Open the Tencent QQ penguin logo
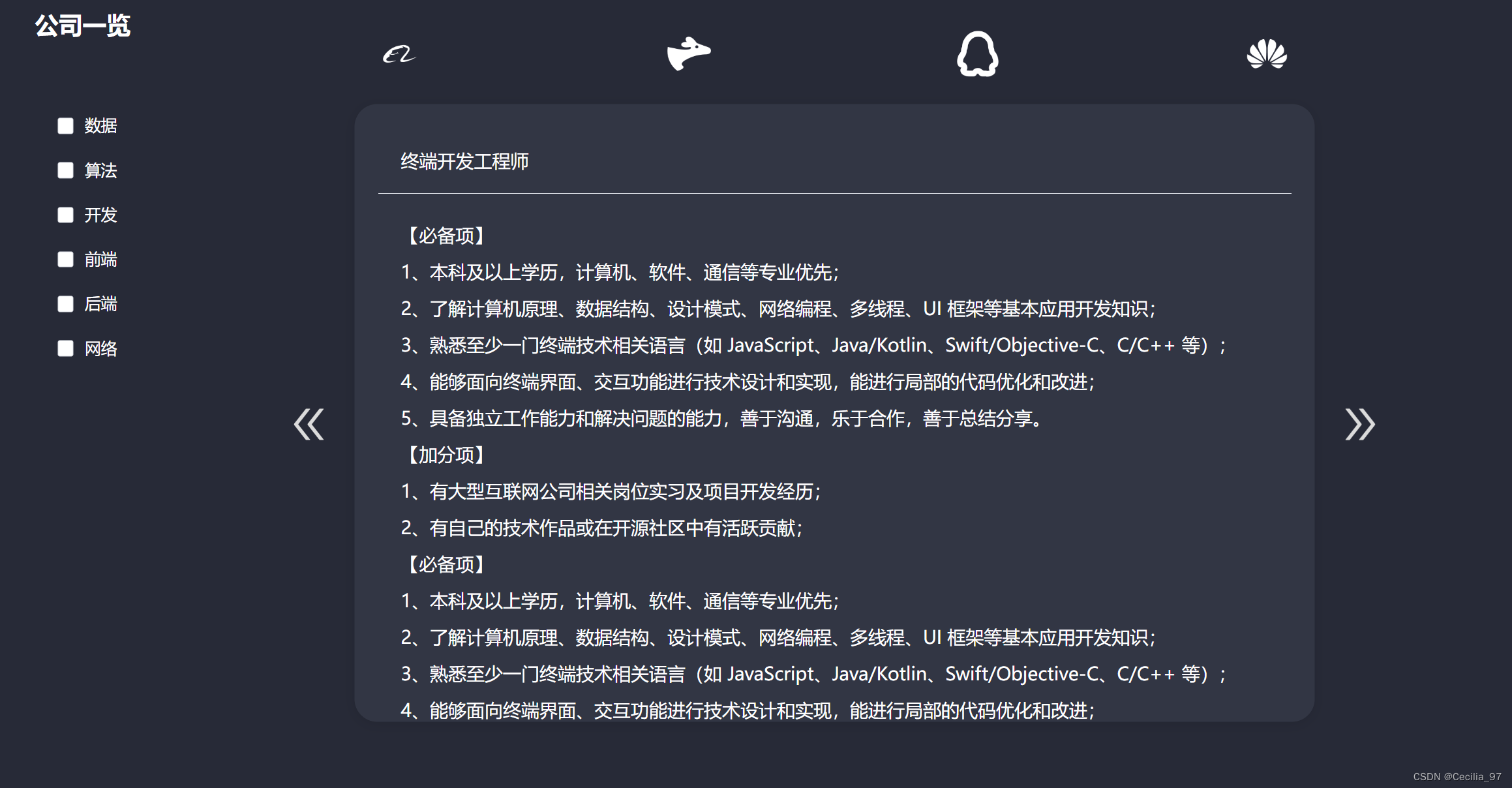This screenshot has width=1512, height=788. click(977, 54)
